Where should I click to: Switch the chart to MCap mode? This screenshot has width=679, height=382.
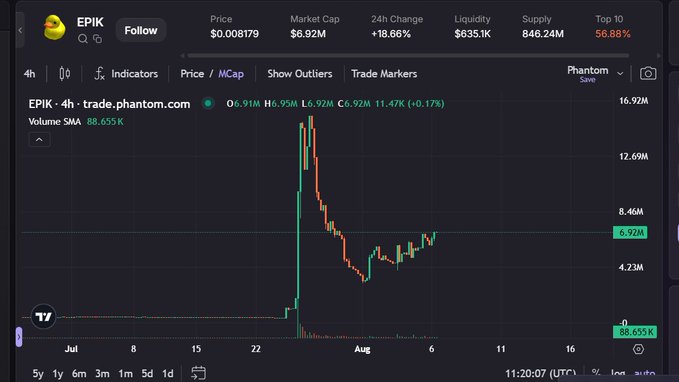point(231,74)
